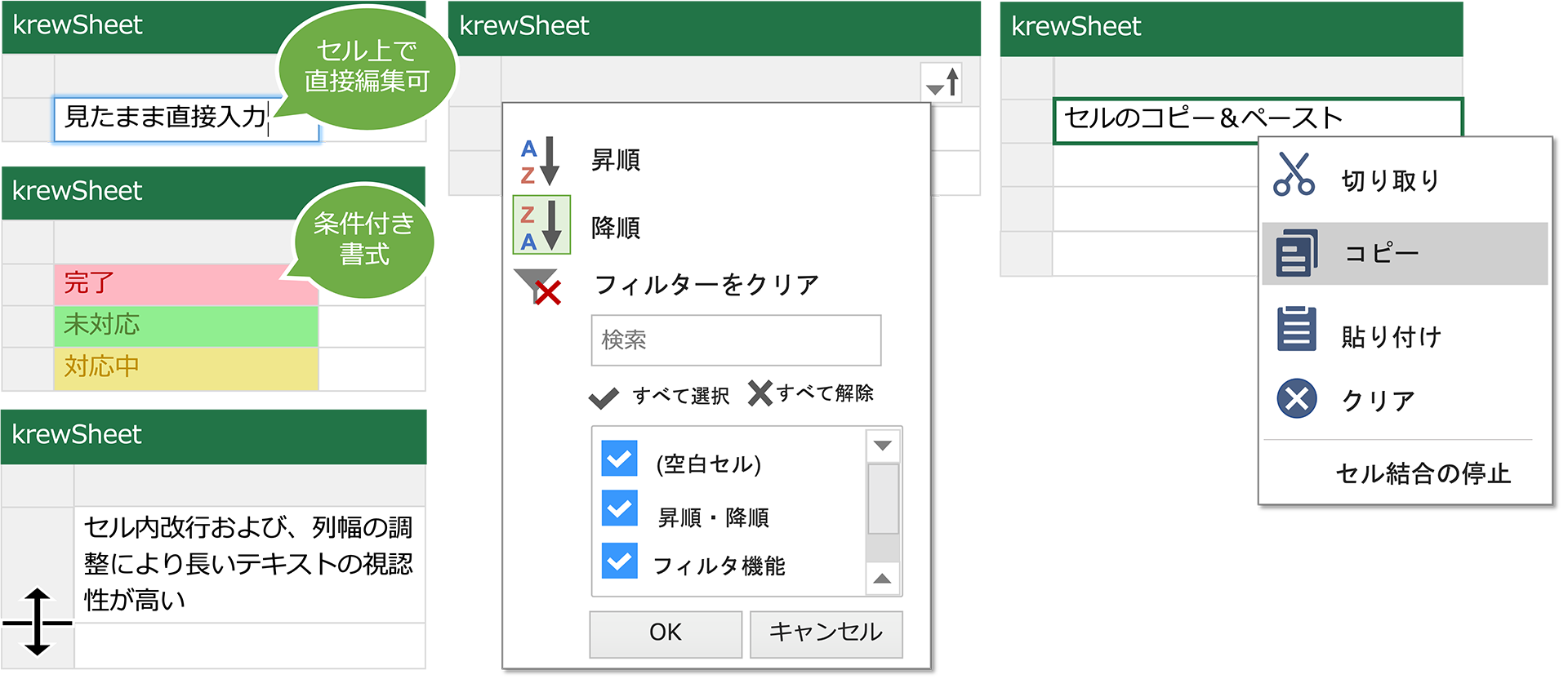Click the clear filter funnel icon
Viewport: 1568px width, 679px height.
point(539,286)
